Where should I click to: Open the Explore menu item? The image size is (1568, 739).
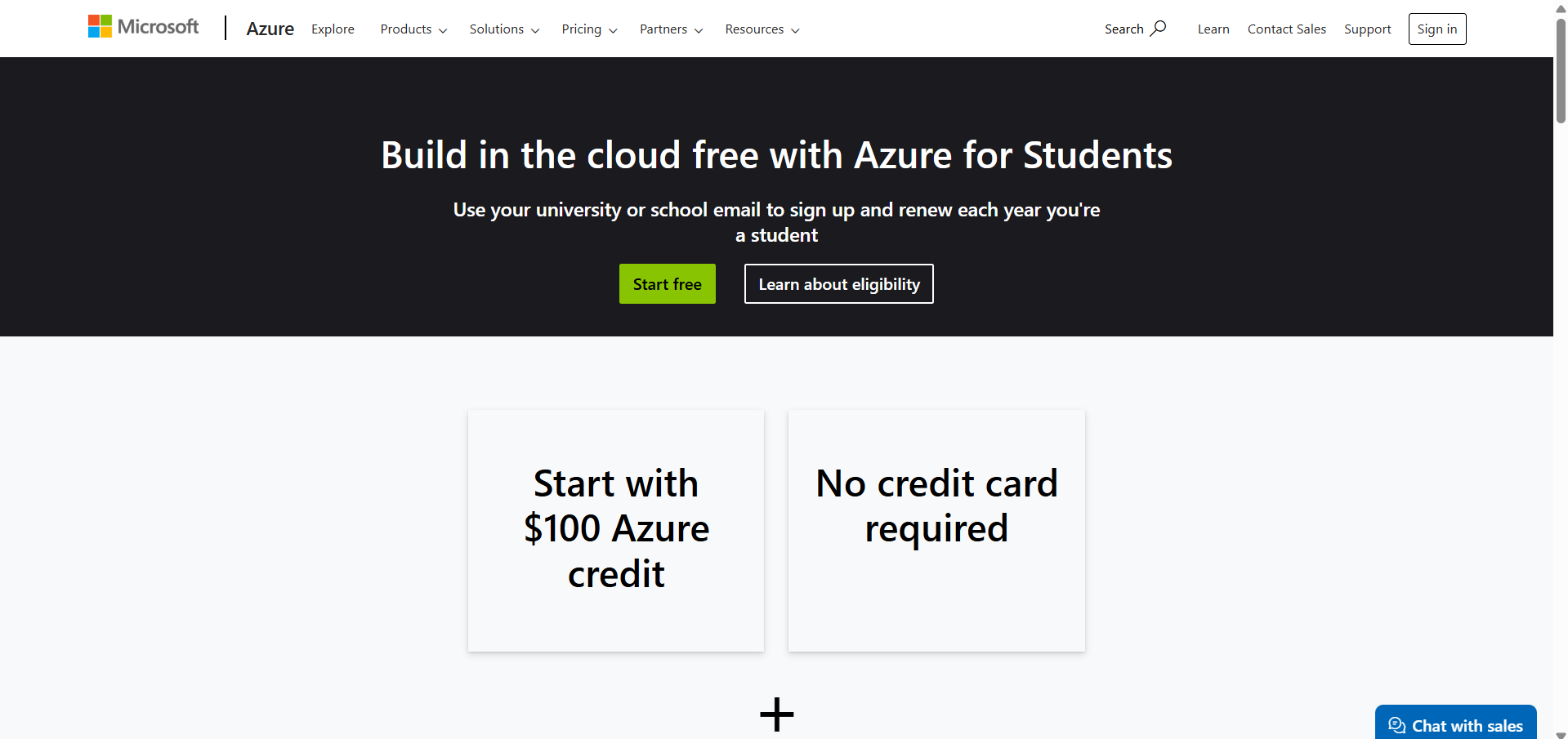[x=333, y=29]
